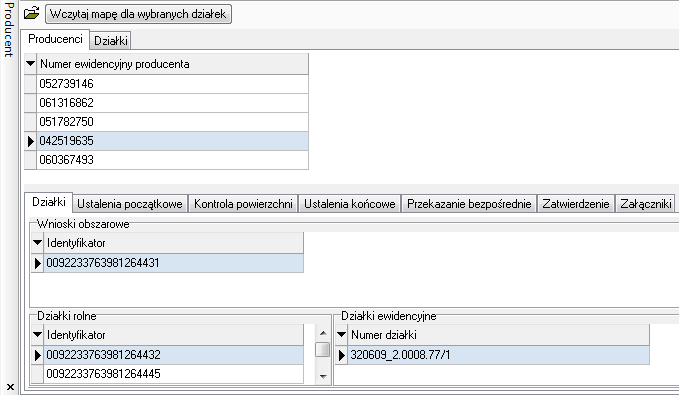This screenshot has height=395, width=679.
Task: Click row indicator arrow of 0092233763981264431
Action: click(37, 263)
